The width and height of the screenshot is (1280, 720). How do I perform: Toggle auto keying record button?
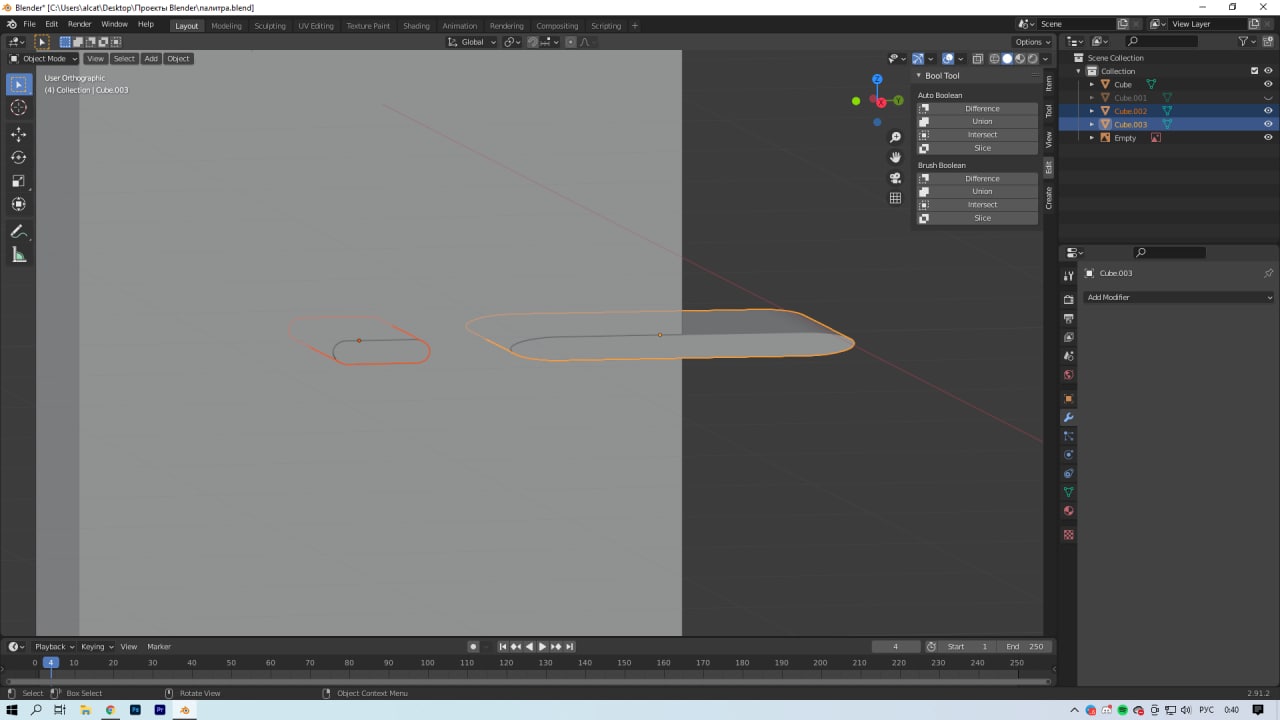click(x=473, y=646)
